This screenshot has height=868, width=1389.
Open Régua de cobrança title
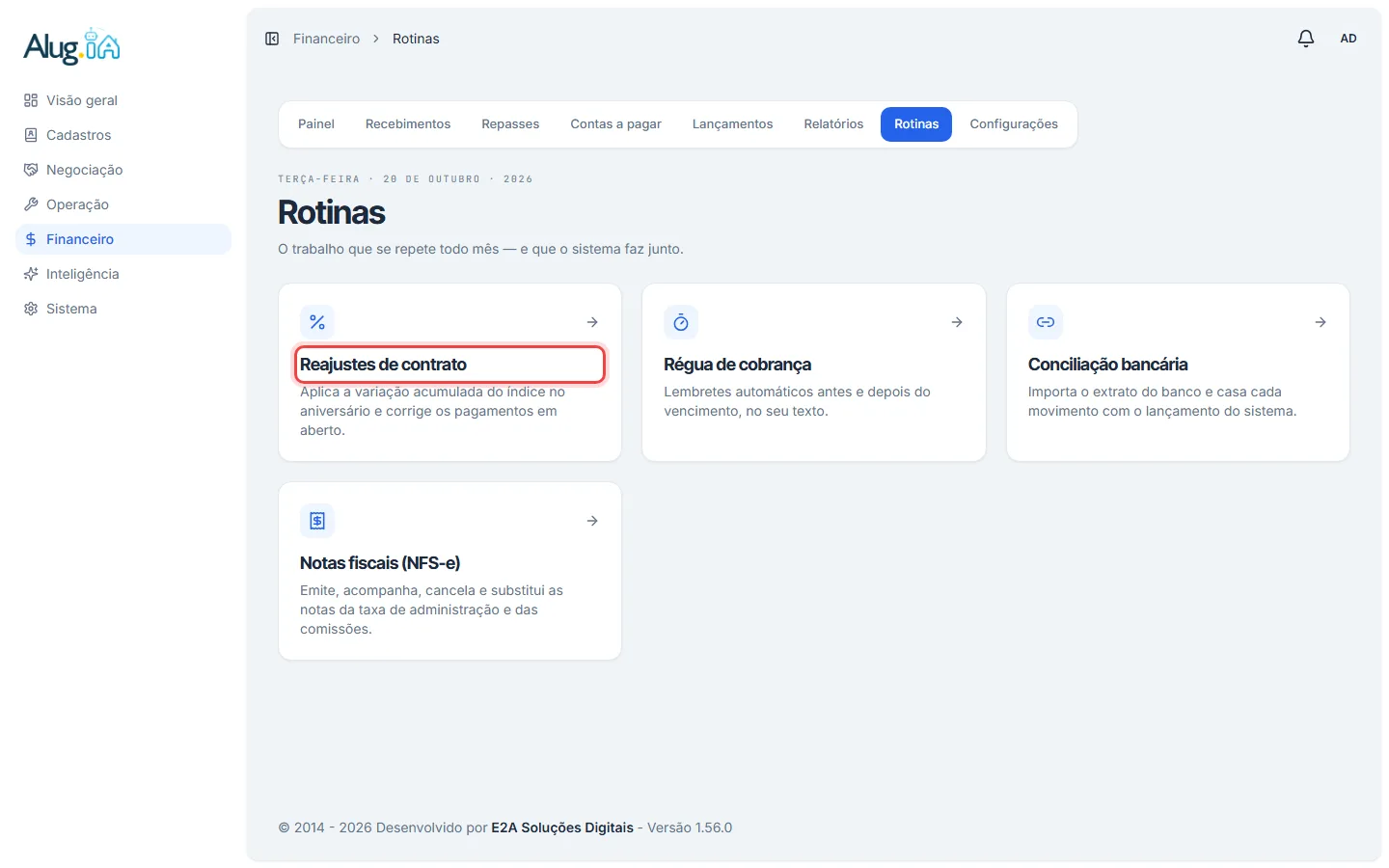(737, 365)
